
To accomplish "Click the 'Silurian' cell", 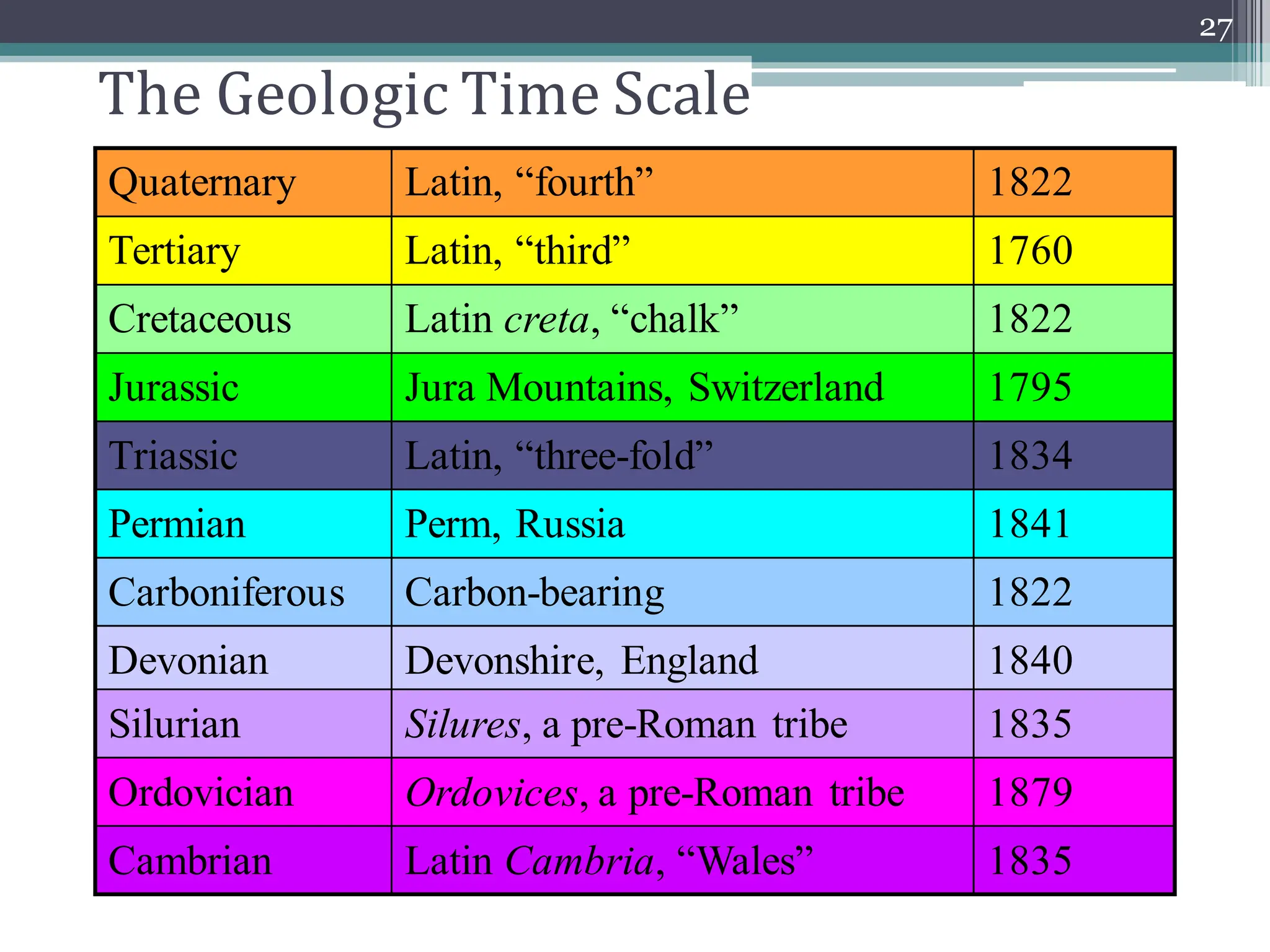I will tap(244, 723).
